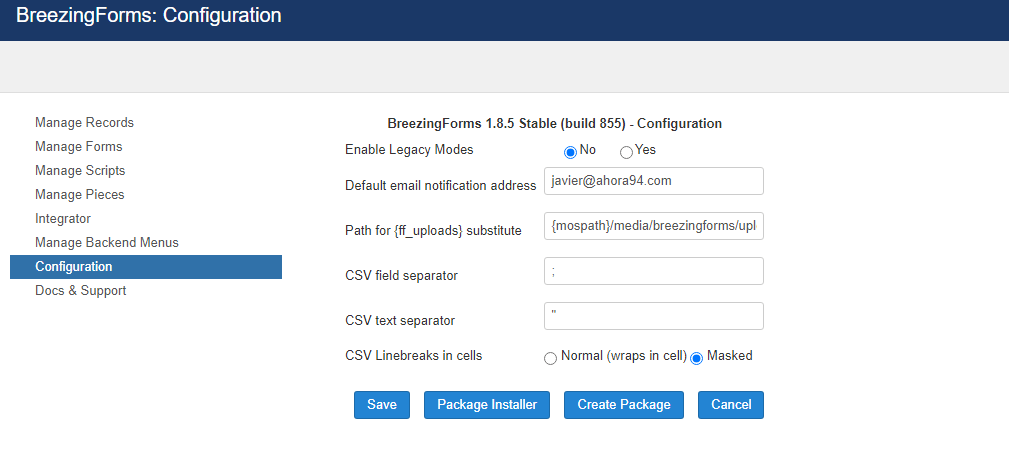Select Manage Pieces in left menu
The height and width of the screenshot is (476, 1009).
80,194
